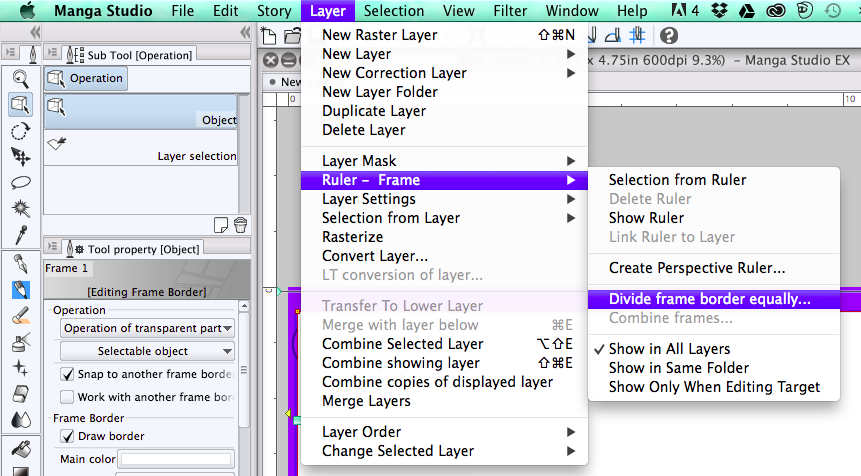Screen dimensions: 861x476
Task: Activate the Auto select magic wand tool
Action: (x=20, y=208)
